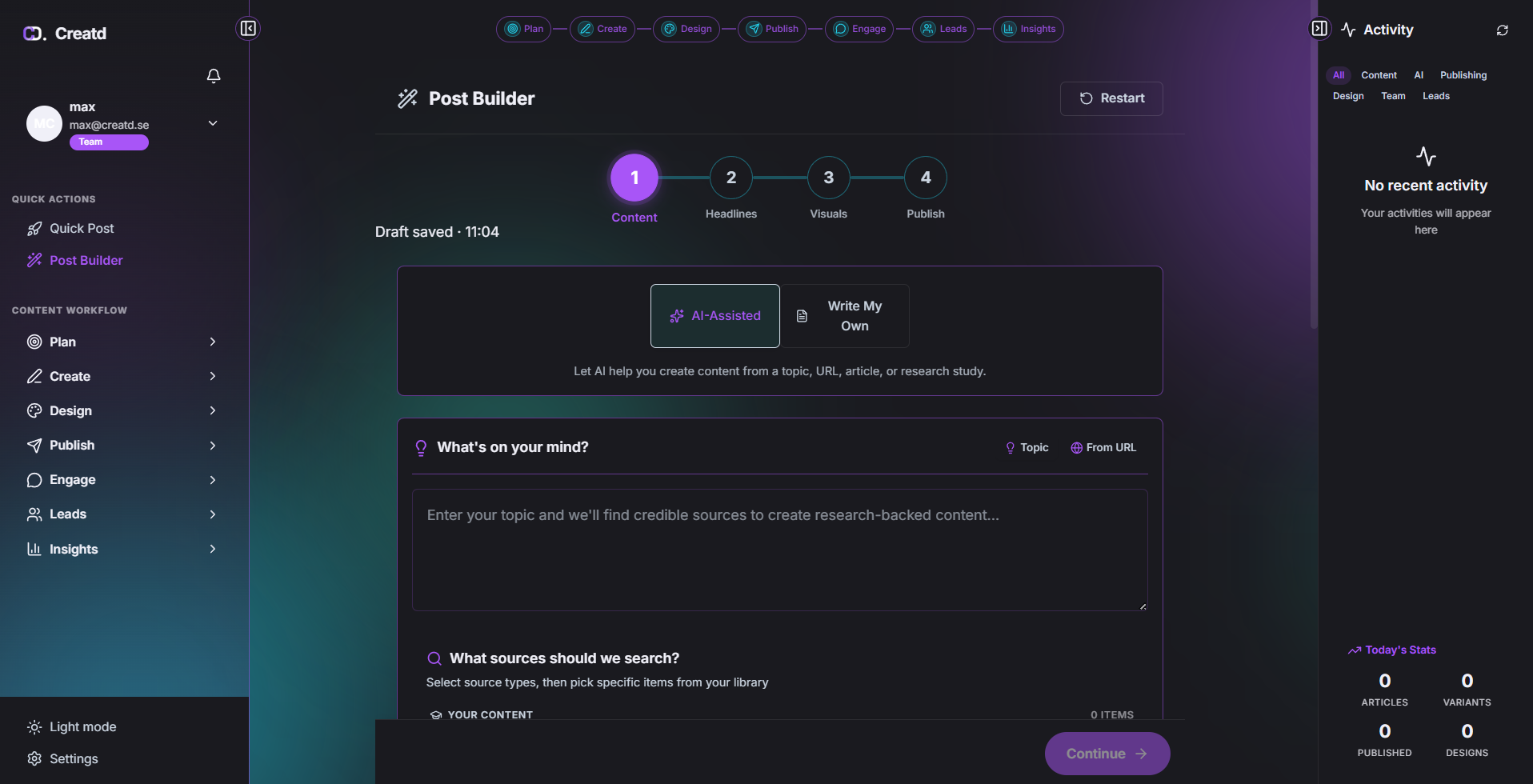The height and width of the screenshot is (784, 1533).
Task: Expand the Publish workflow chevron
Action: pos(213,446)
